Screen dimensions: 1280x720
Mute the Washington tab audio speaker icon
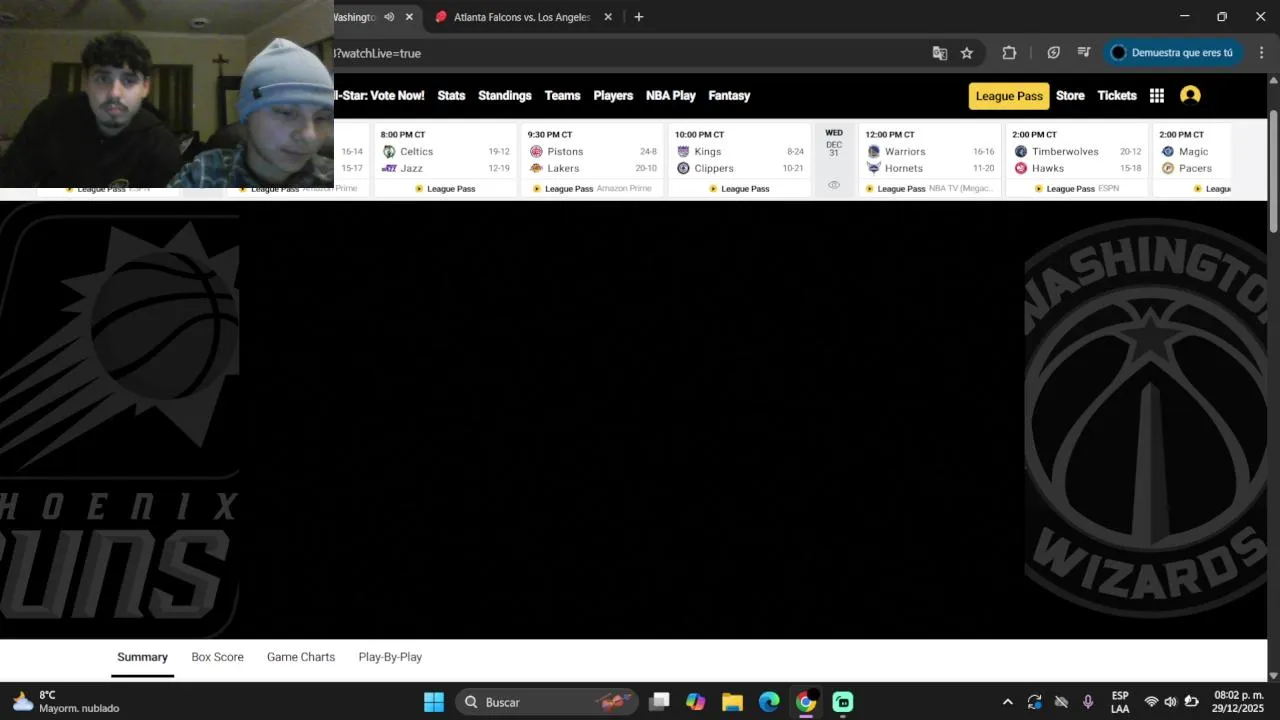pyautogui.click(x=389, y=17)
